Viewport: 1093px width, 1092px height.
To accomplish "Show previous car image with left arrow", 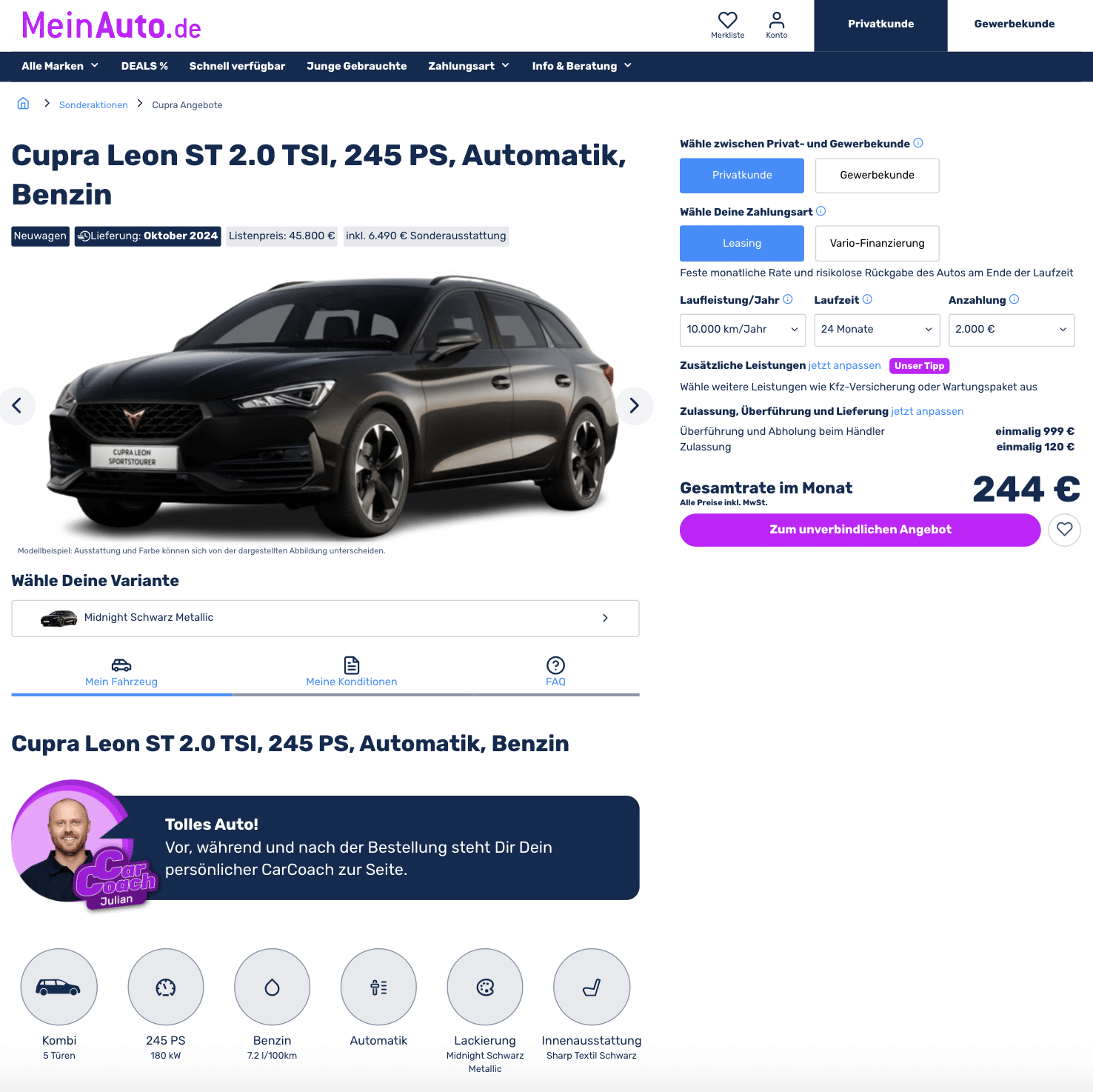I will click(17, 405).
